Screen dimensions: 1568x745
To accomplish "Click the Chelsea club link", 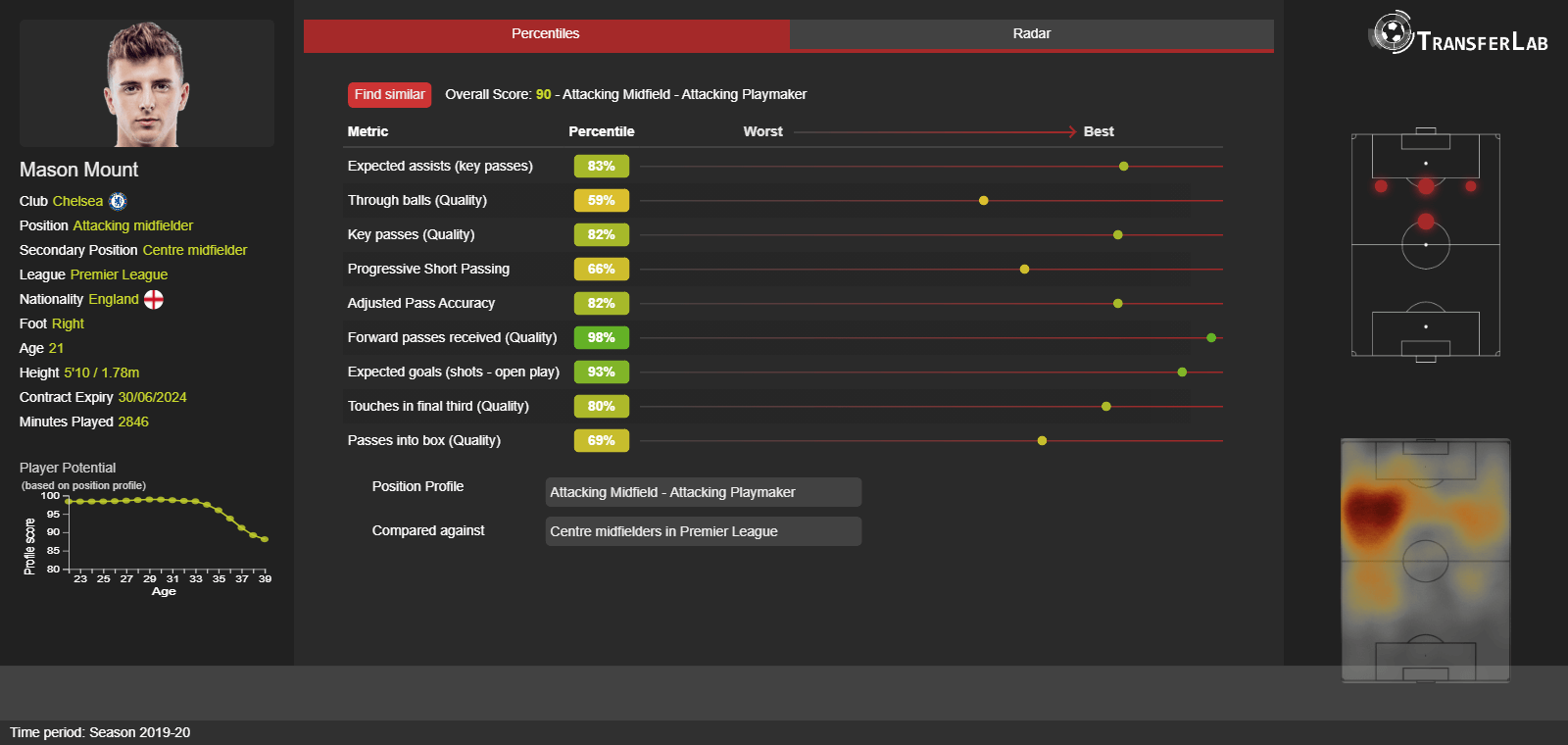I will coord(77,201).
